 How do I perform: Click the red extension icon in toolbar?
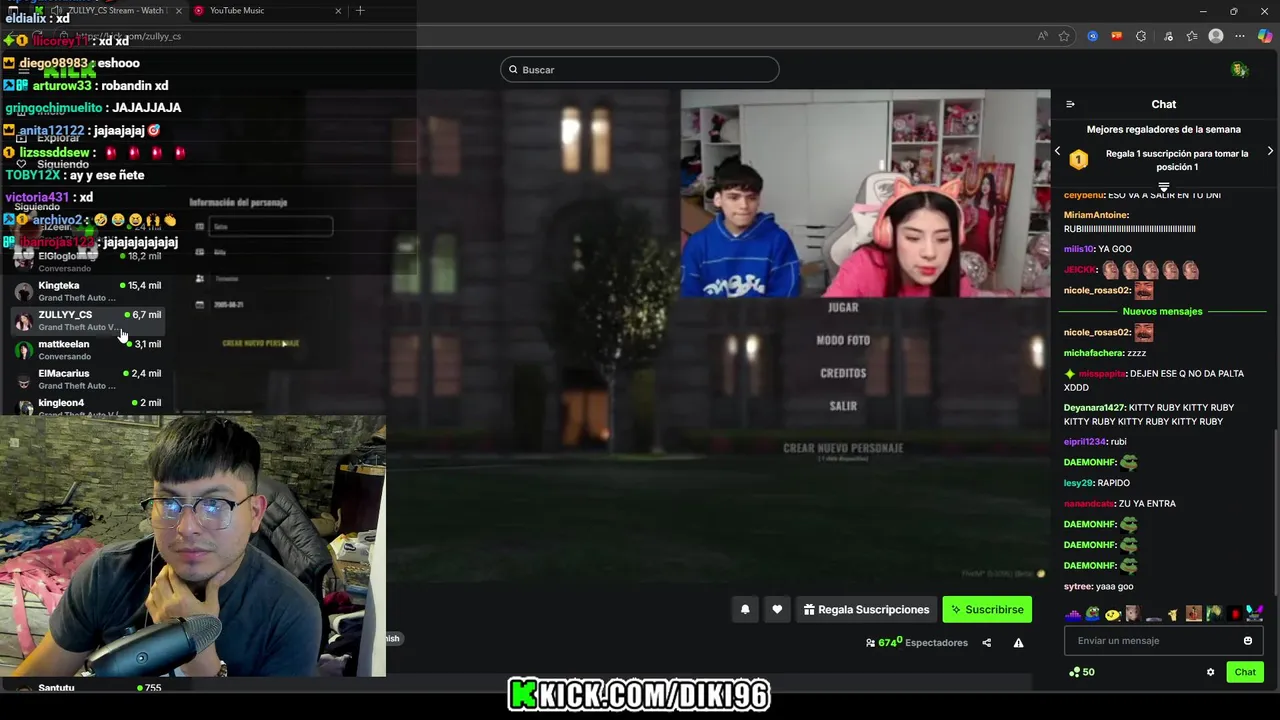[1117, 36]
